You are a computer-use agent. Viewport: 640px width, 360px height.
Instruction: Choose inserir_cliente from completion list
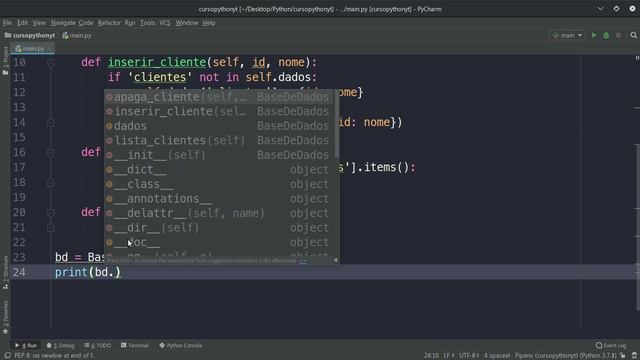(x=220, y=111)
